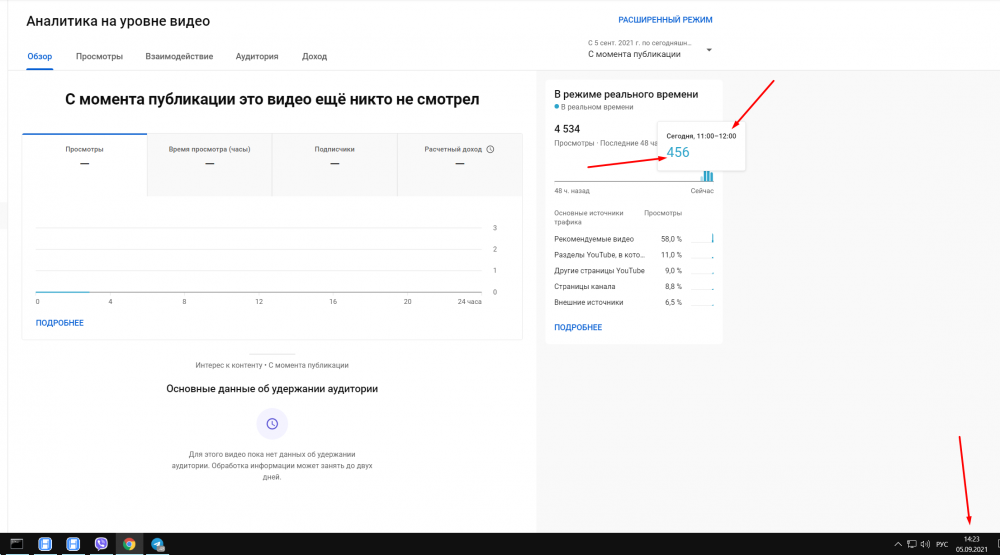The width and height of the screenshot is (1000, 555).
Task: Click the volume speaker icon in system tray
Action: 925,544
